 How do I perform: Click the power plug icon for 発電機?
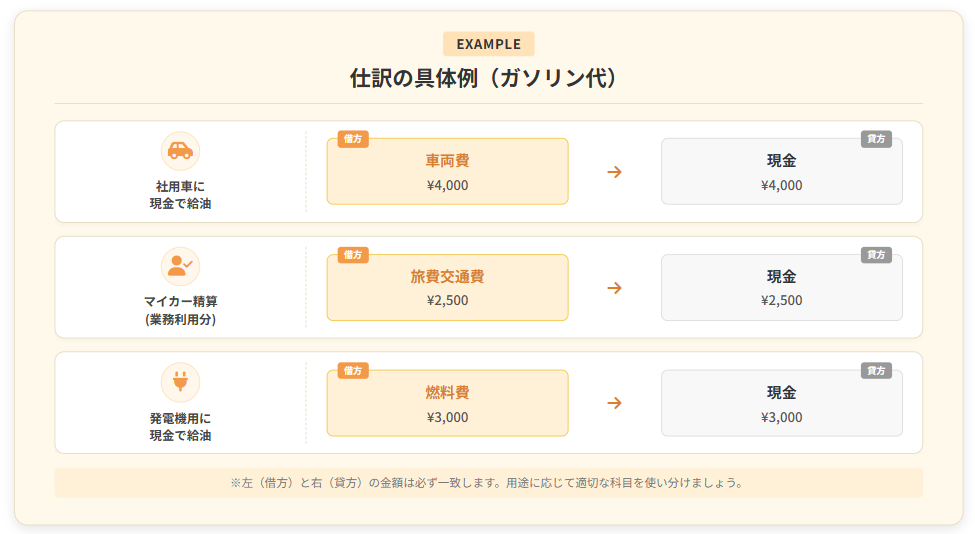tap(180, 382)
